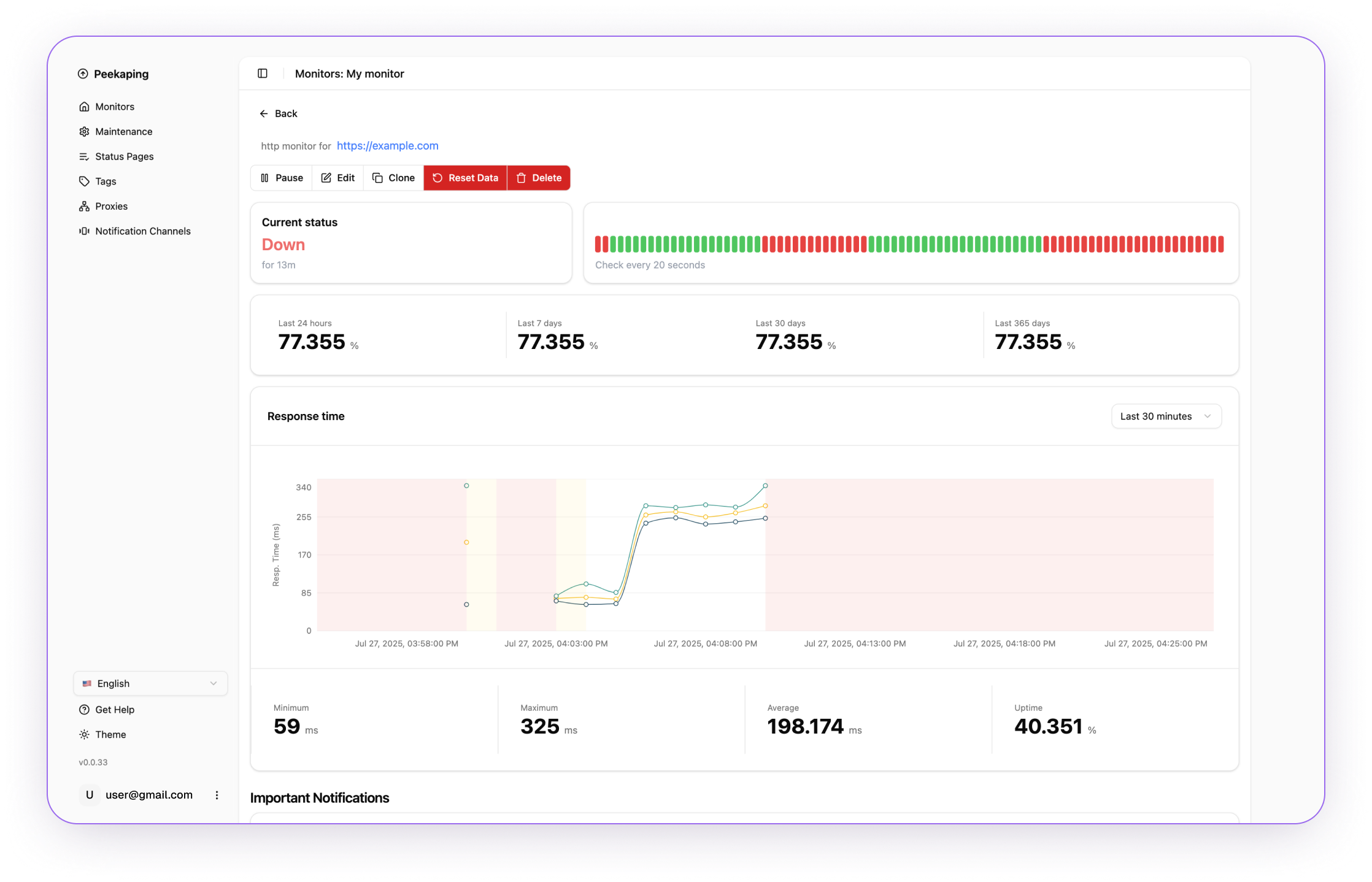Pause the monitor
This screenshot has width=1372, height=882.
[x=282, y=178]
